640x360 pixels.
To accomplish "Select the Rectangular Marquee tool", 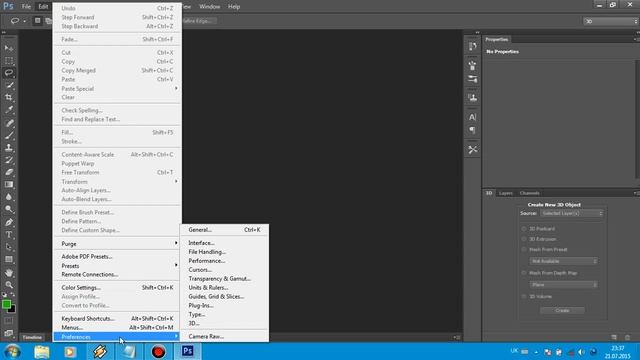I will (9, 60).
